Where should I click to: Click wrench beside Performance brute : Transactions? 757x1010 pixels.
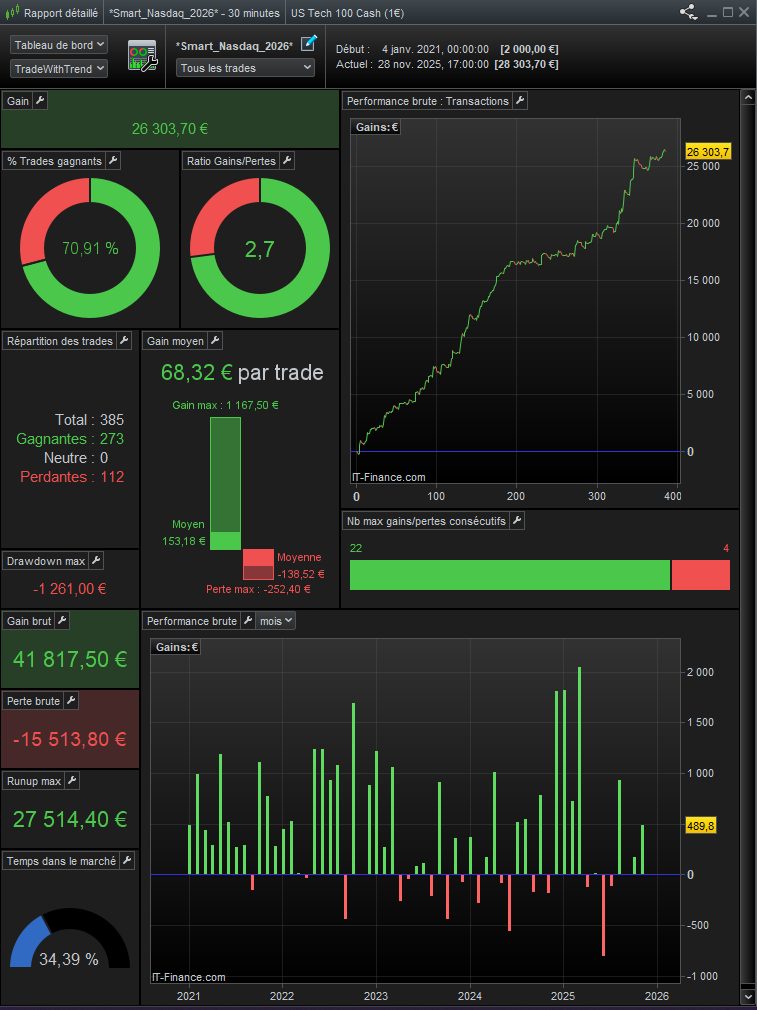point(520,101)
